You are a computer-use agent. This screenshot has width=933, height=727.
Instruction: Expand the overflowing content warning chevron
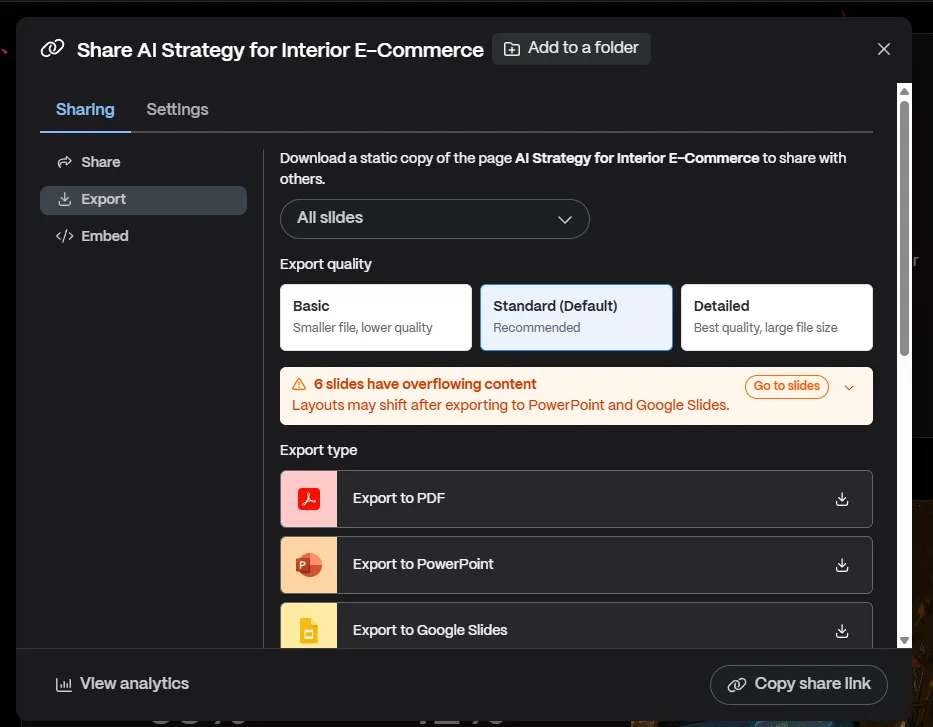coord(849,387)
